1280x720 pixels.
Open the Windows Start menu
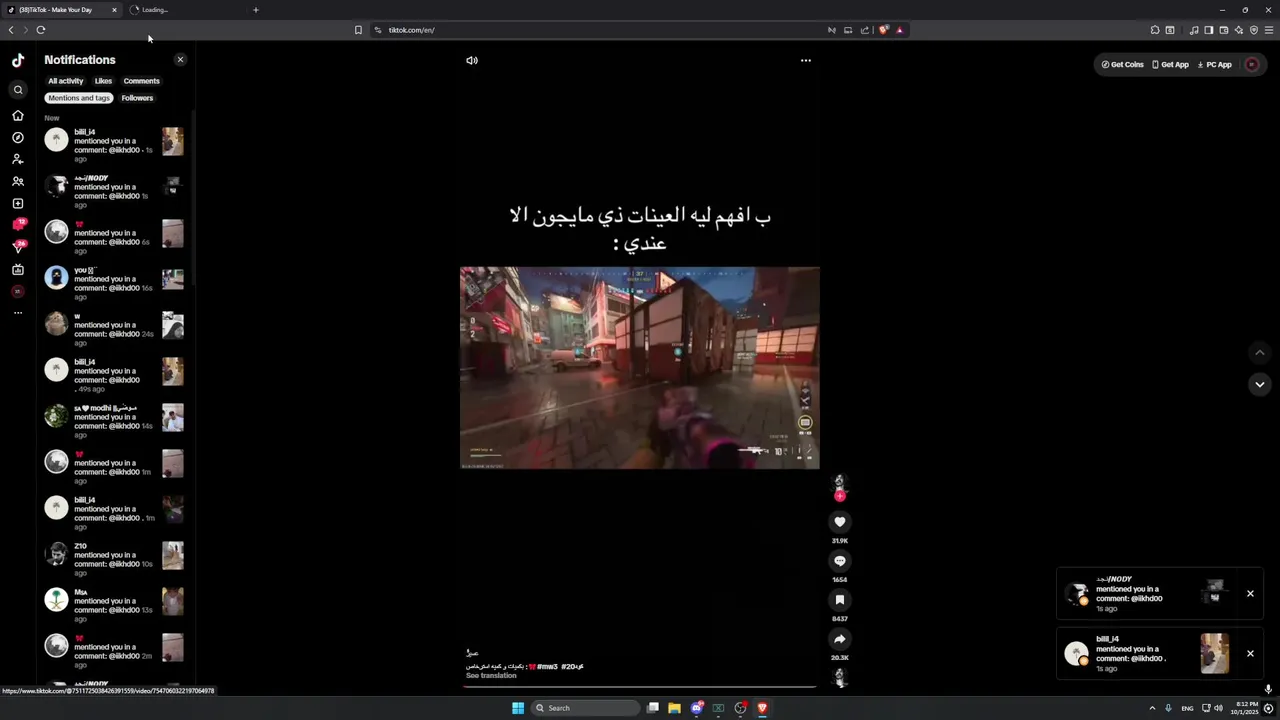(518, 708)
